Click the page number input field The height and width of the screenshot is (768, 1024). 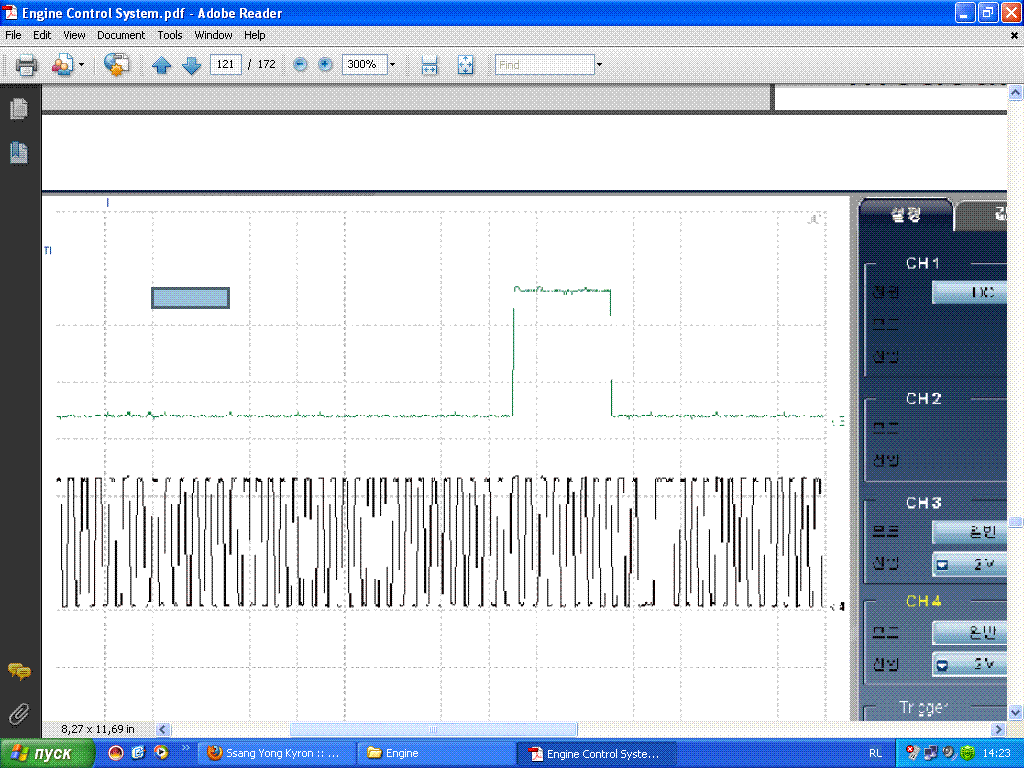coord(225,65)
